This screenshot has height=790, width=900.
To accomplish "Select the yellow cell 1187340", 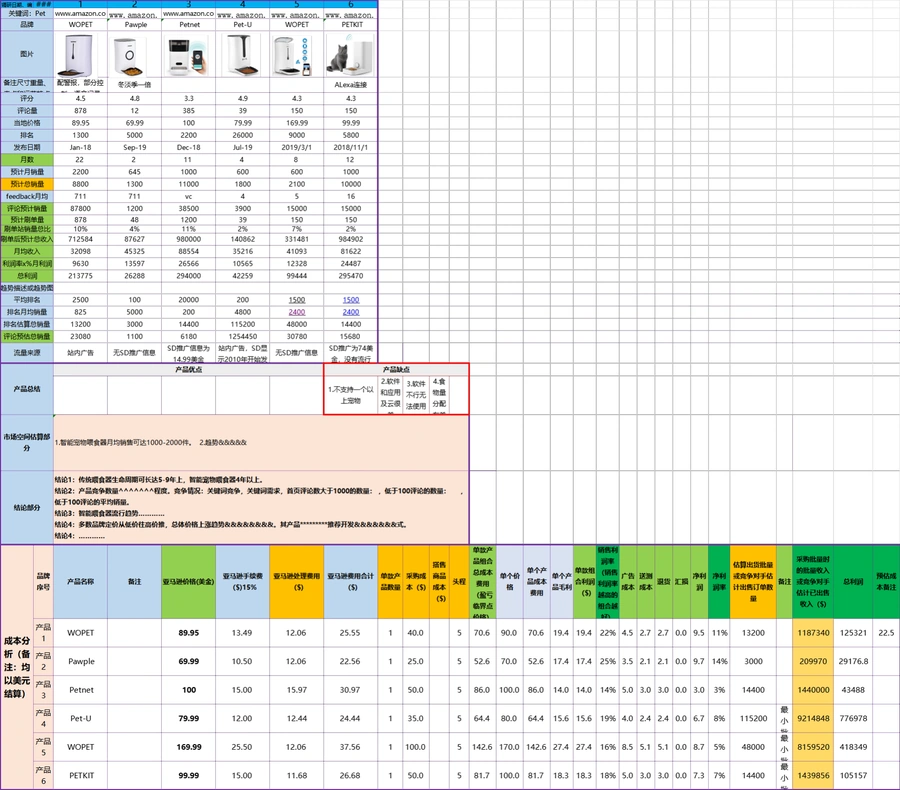I will pyautogui.click(x=813, y=633).
